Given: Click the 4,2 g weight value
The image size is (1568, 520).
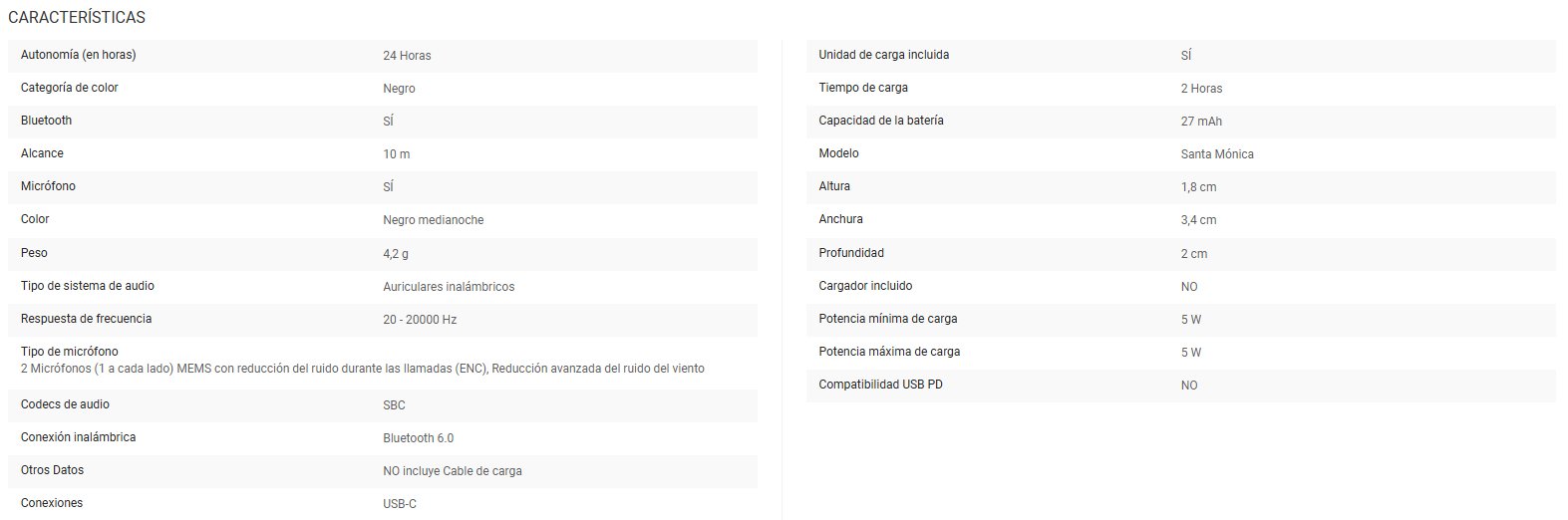Looking at the screenshot, I should 396,254.
